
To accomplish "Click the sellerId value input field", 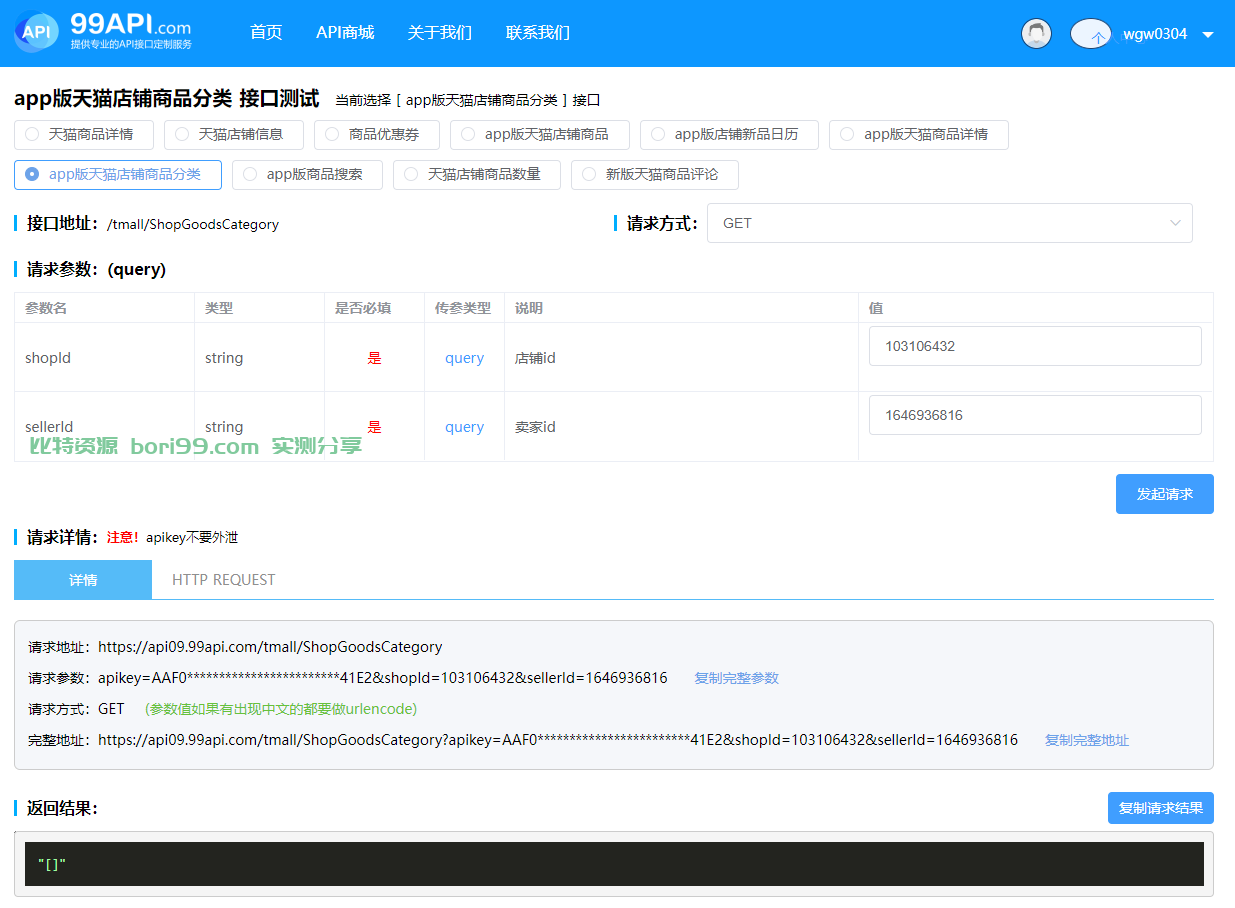I will coord(1035,415).
